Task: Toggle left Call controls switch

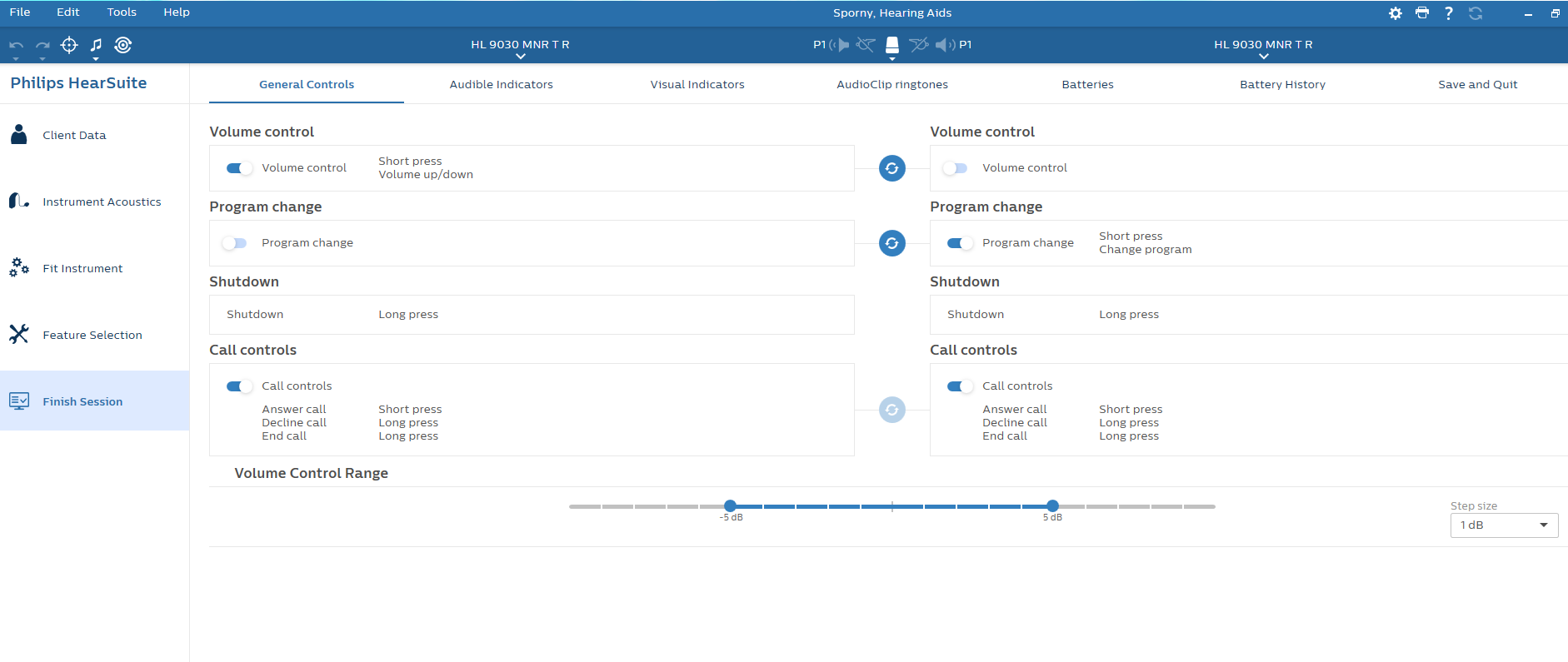Action: tap(240, 386)
